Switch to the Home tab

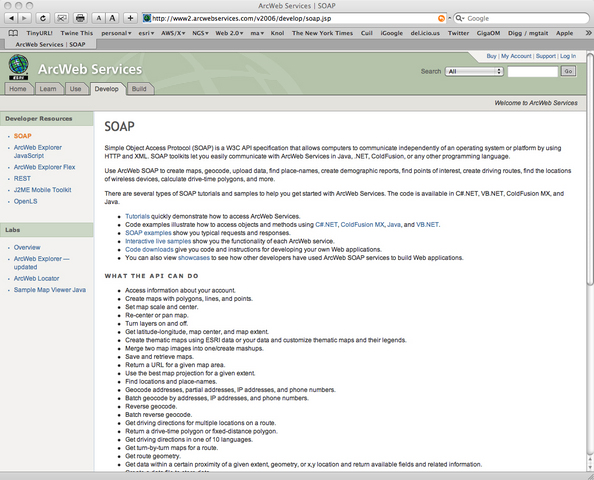click(x=18, y=89)
